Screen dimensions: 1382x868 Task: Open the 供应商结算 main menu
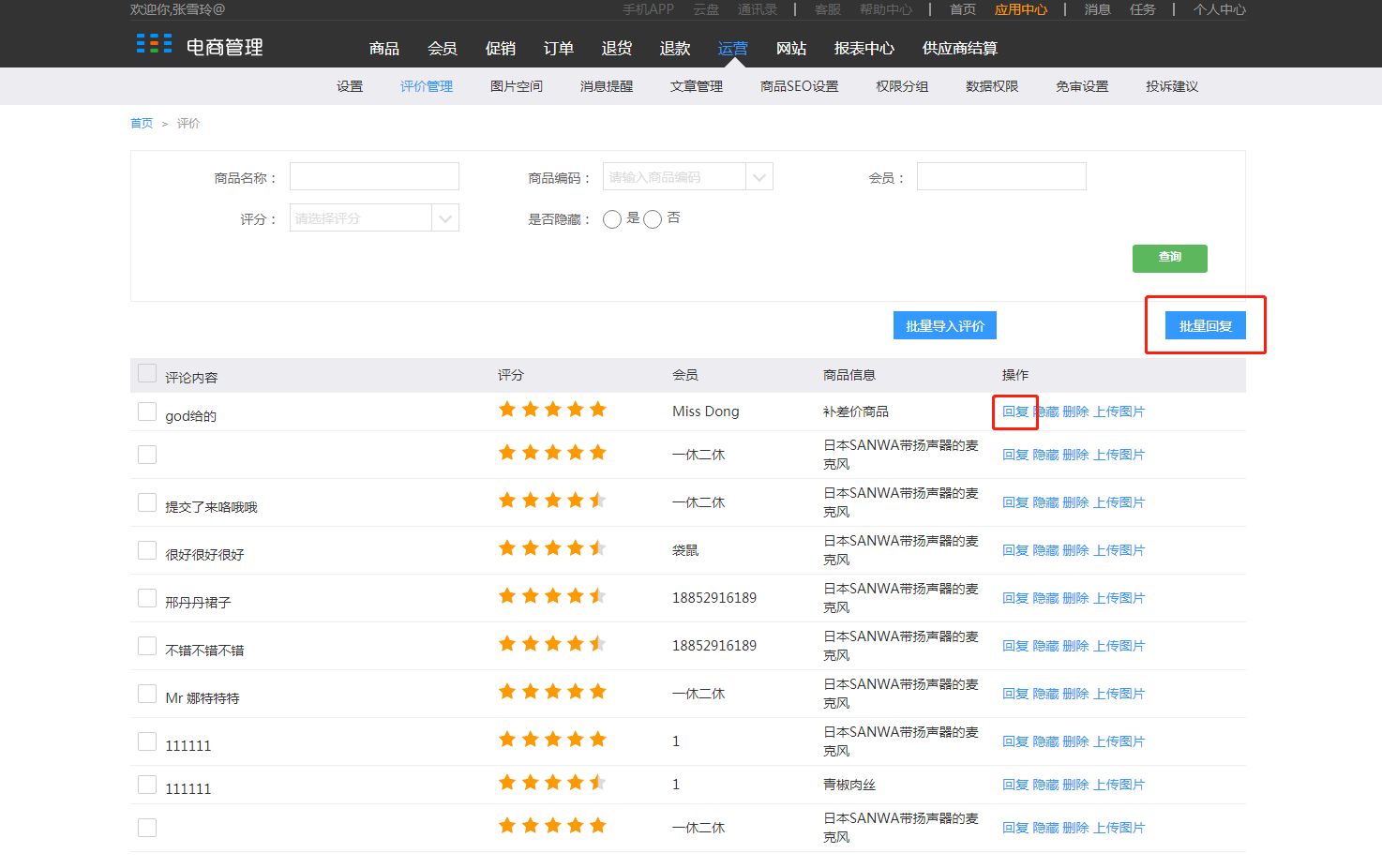pyautogui.click(x=960, y=48)
